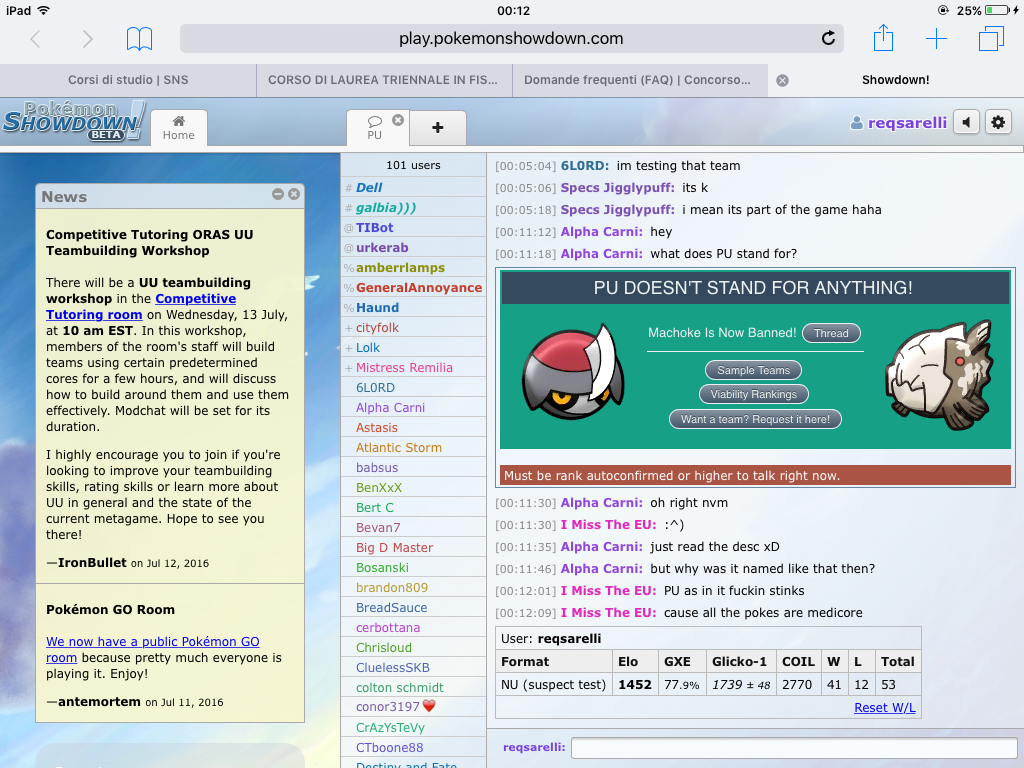Viewport: 1024px width, 768px height.
Task: Select user Lolk in the list
Action: (x=413, y=348)
